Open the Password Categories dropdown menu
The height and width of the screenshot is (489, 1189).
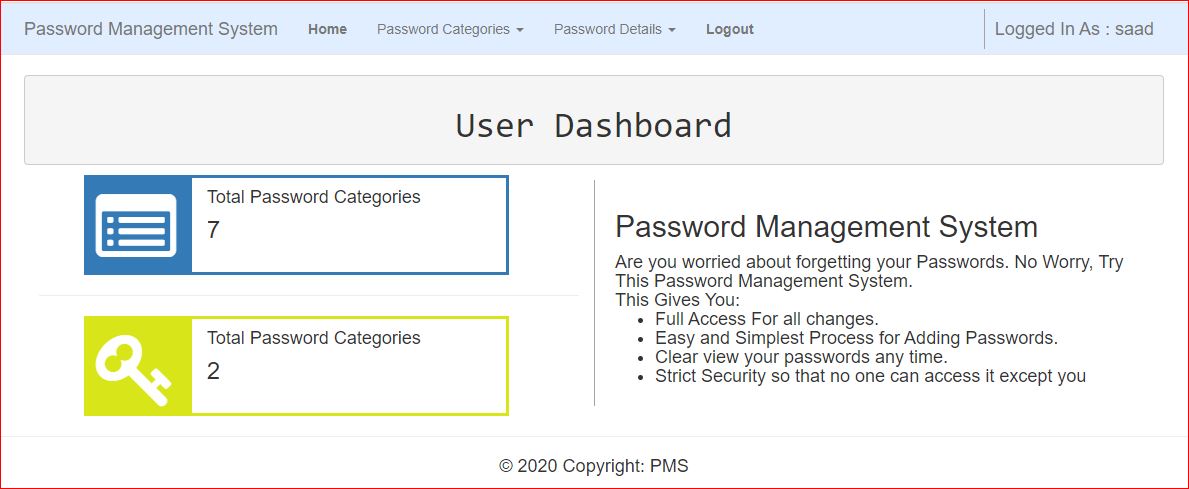pos(450,30)
